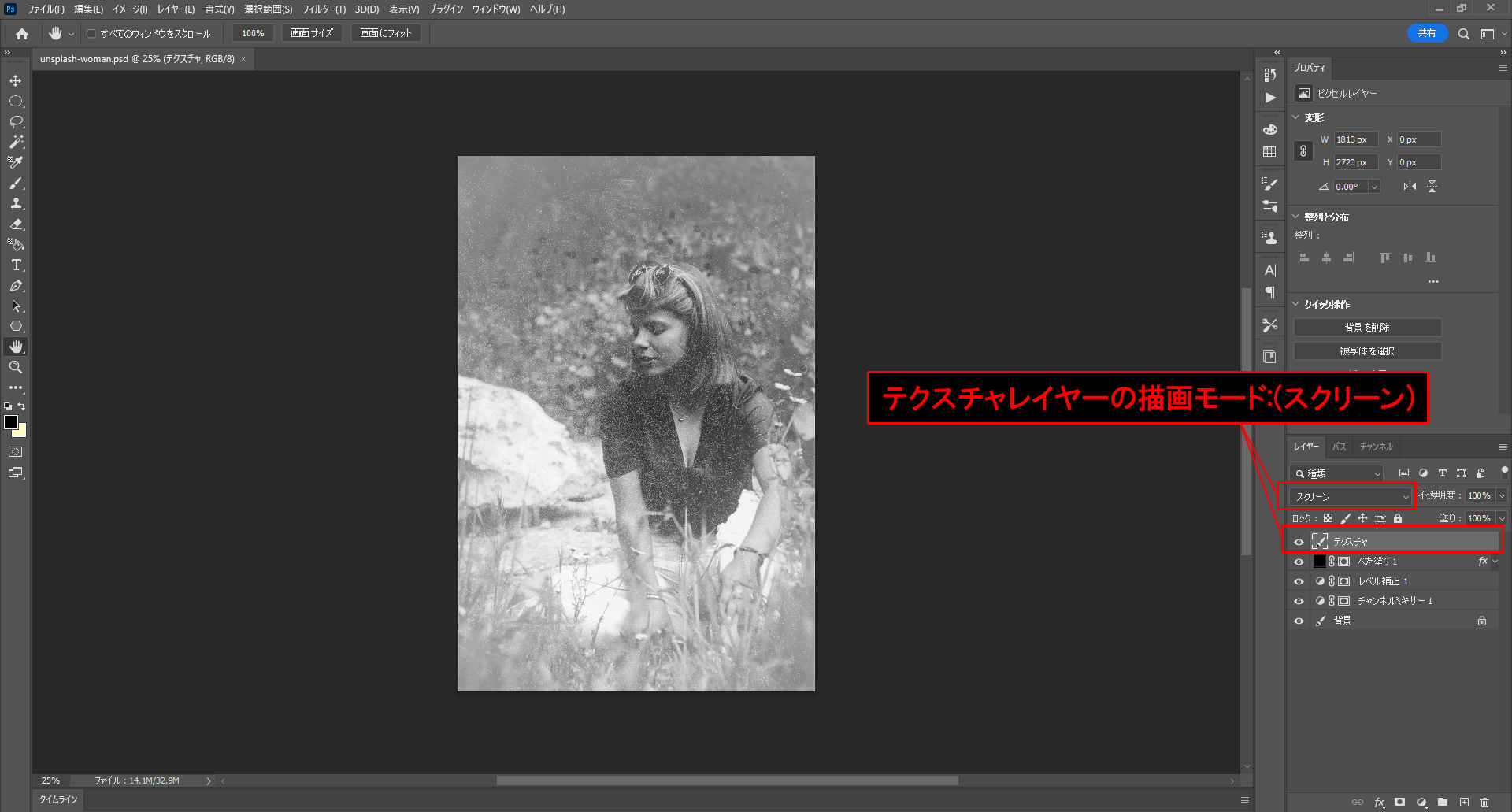Hide the テクスチャ layer

[x=1299, y=542]
